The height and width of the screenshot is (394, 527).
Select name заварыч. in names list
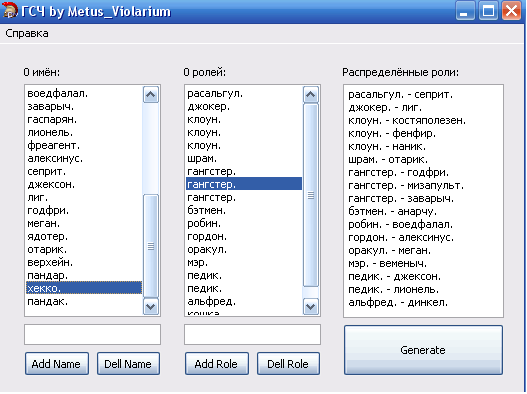coord(84,107)
